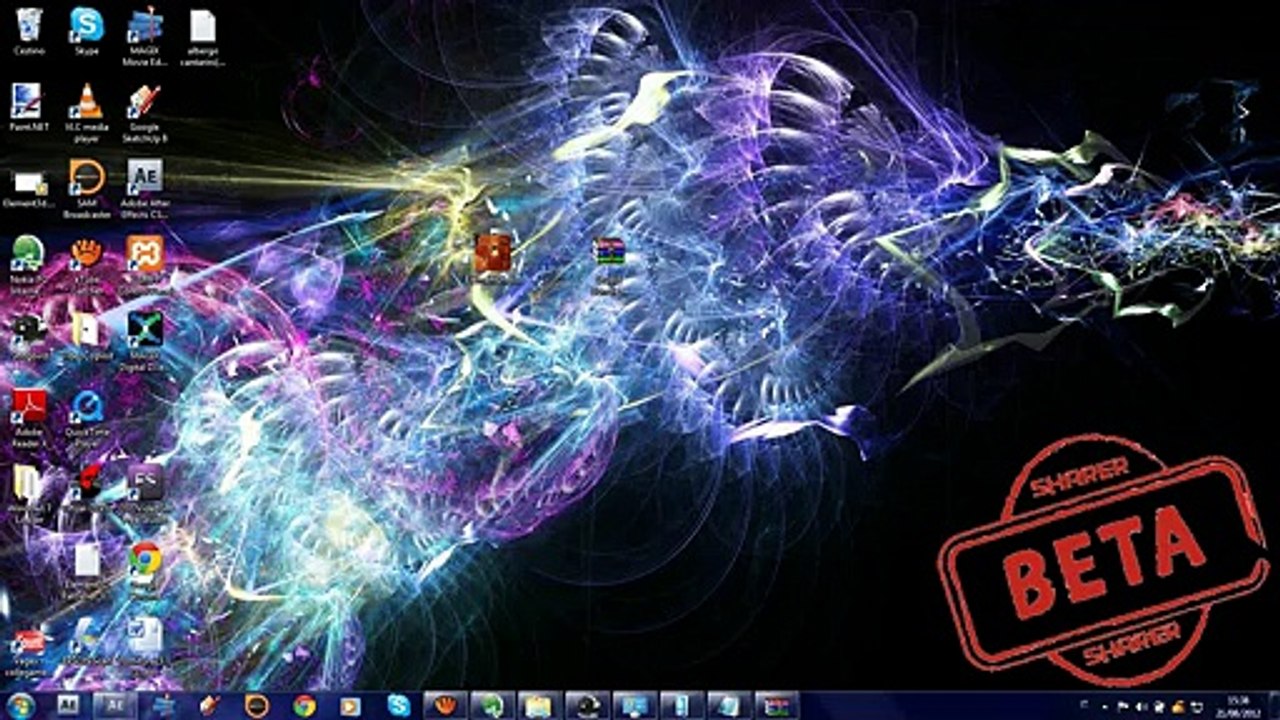Open Skype from the taskbar

[399, 706]
